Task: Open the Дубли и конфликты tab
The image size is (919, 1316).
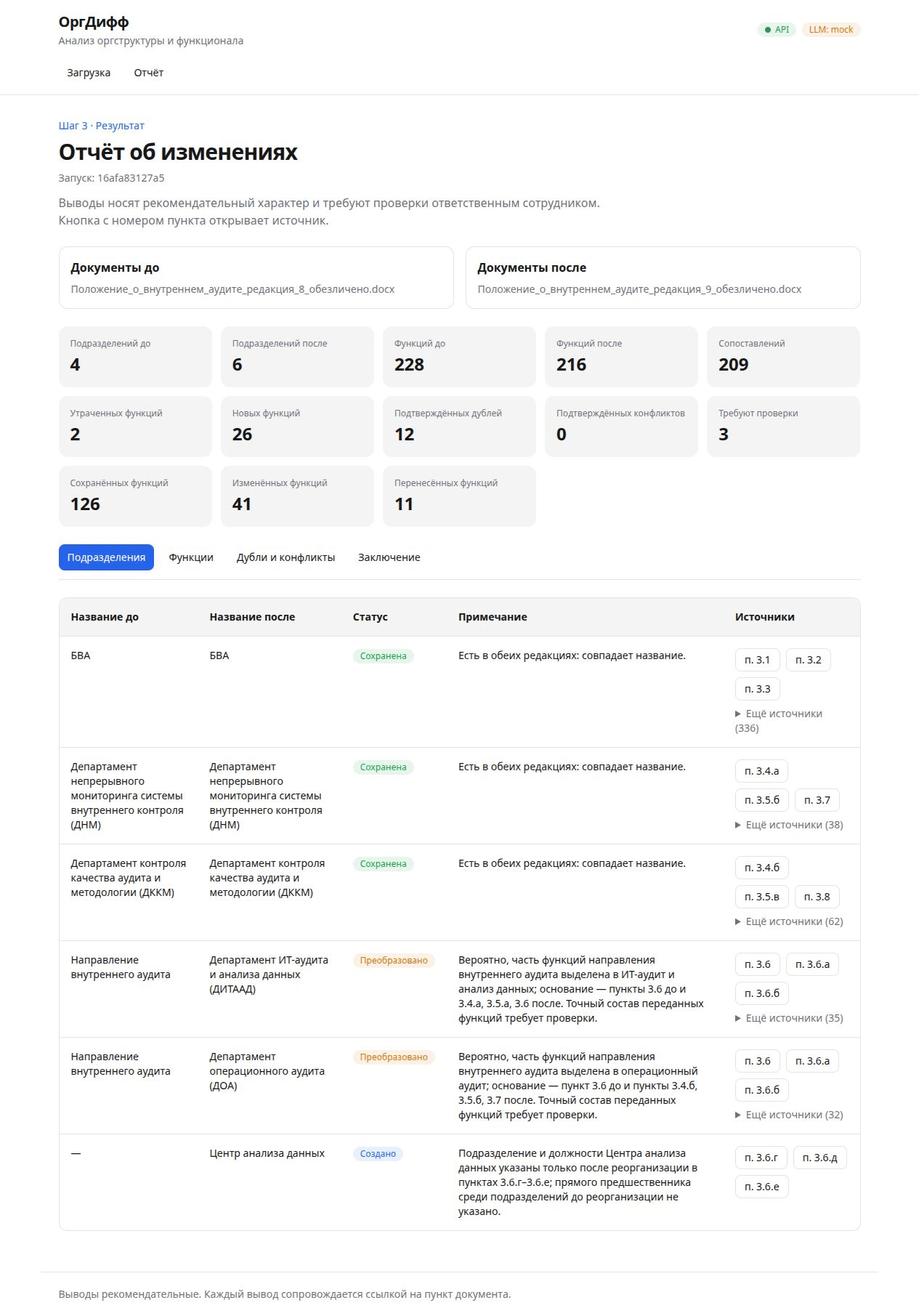Action: tap(286, 557)
